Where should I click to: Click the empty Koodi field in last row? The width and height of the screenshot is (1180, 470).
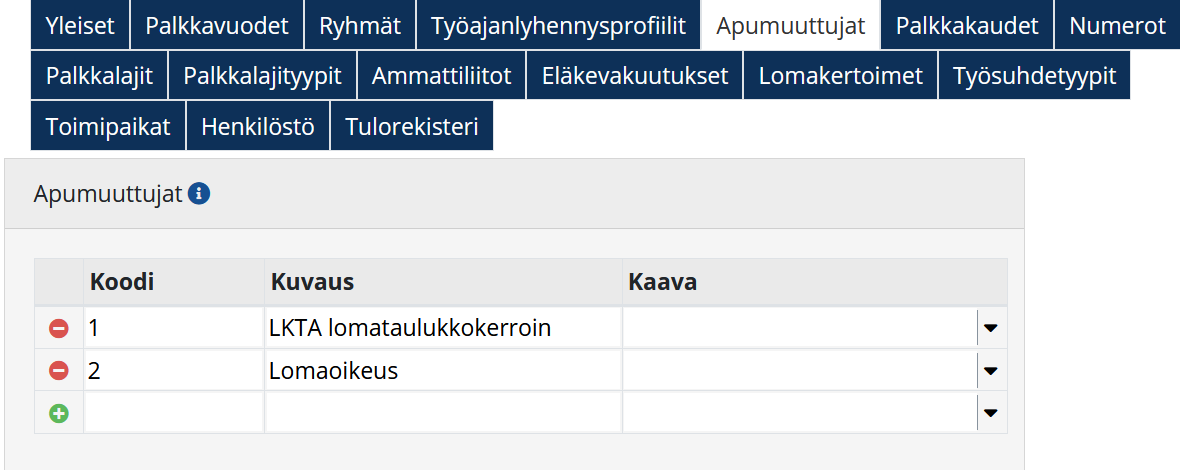[174, 413]
